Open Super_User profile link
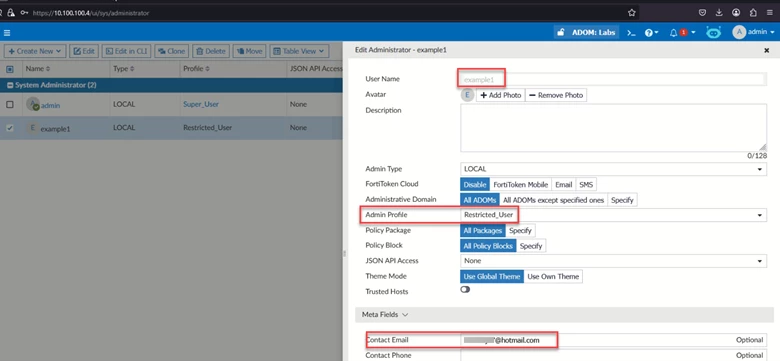Screen dimensions: 780x361 201,104
